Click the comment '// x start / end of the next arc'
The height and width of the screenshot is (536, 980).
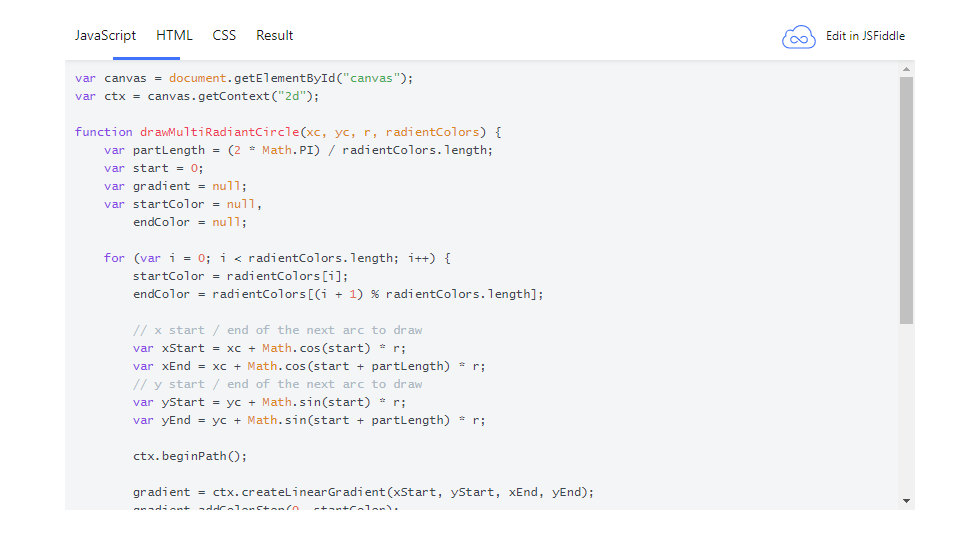tap(278, 330)
